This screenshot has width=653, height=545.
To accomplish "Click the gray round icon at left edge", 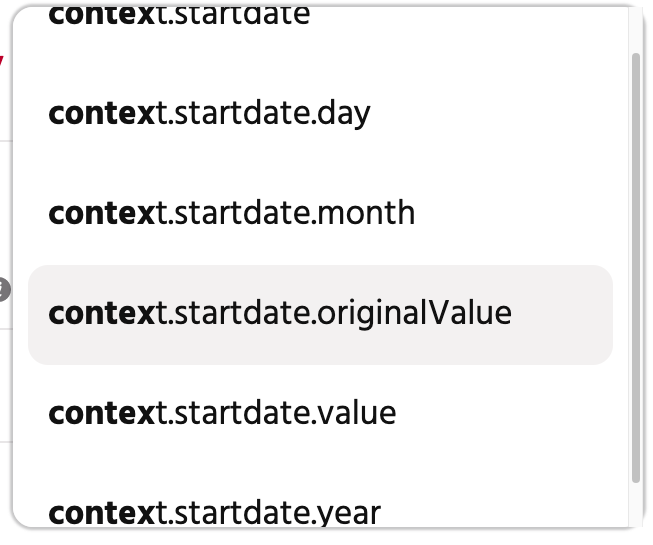I will click(x=3, y=291).
